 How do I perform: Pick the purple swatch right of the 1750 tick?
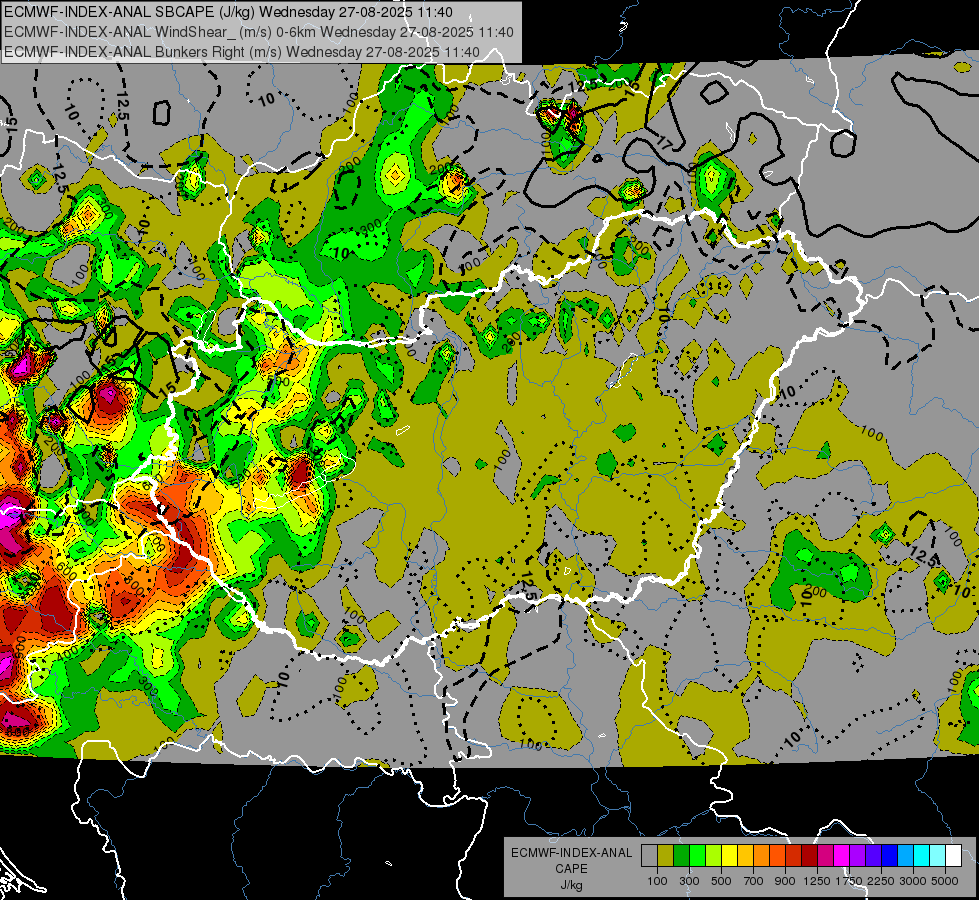857,855
